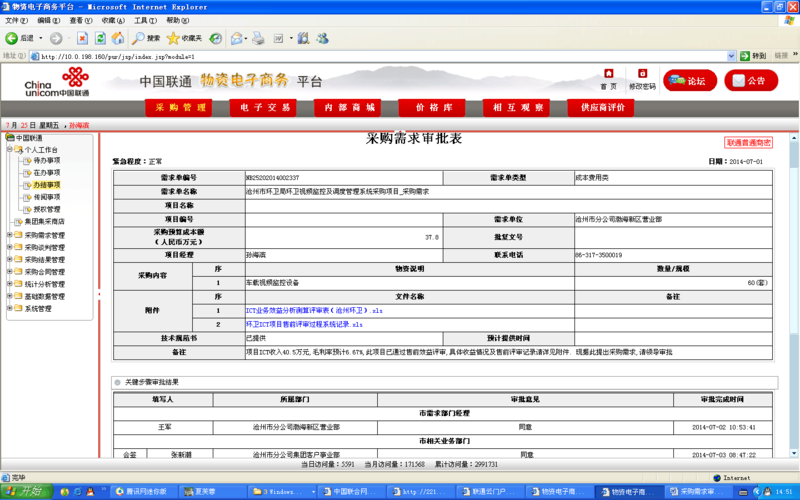The height and width of the screenshot is (500, 800).
Task: Stop page loading with the red X icon
Action: click(x=82, y=38)
